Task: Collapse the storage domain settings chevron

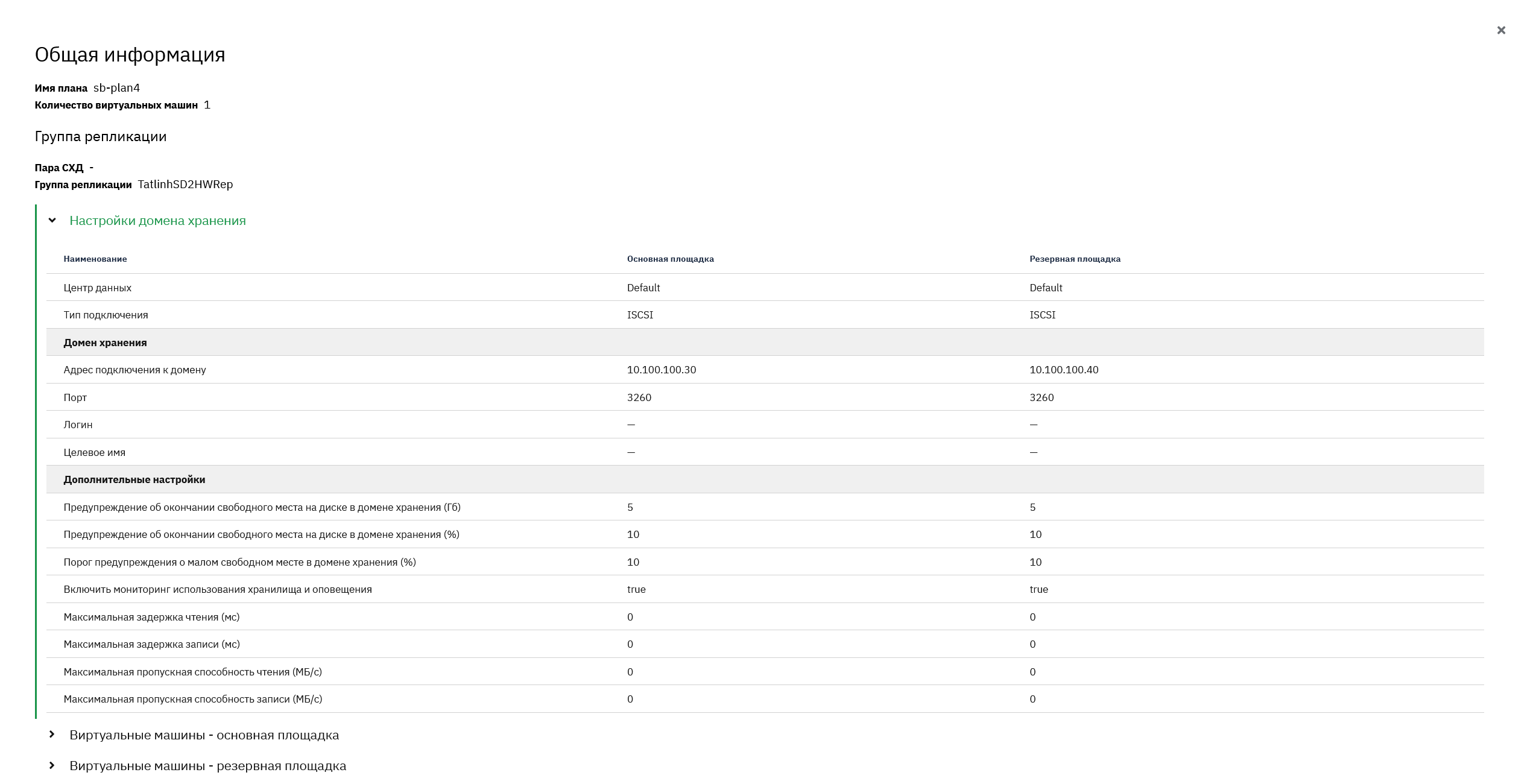Action: coord(52,221)
